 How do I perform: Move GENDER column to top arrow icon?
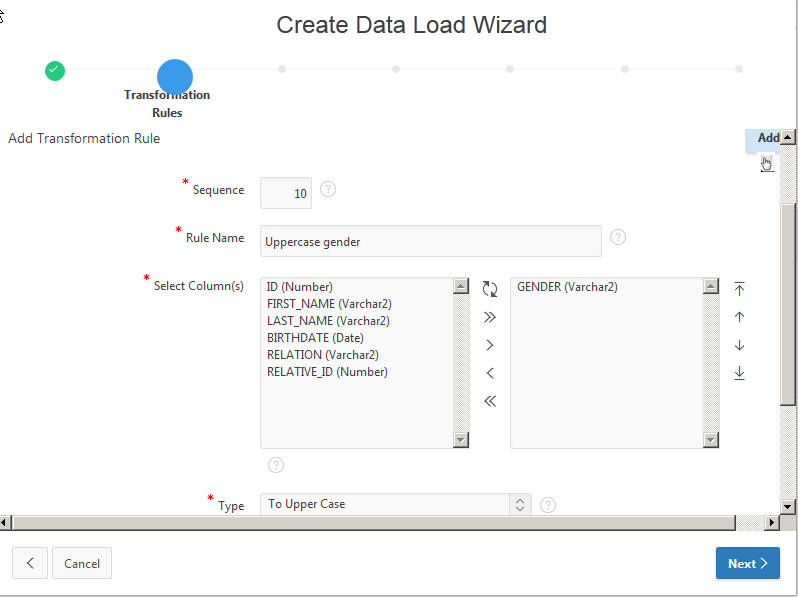739,289
